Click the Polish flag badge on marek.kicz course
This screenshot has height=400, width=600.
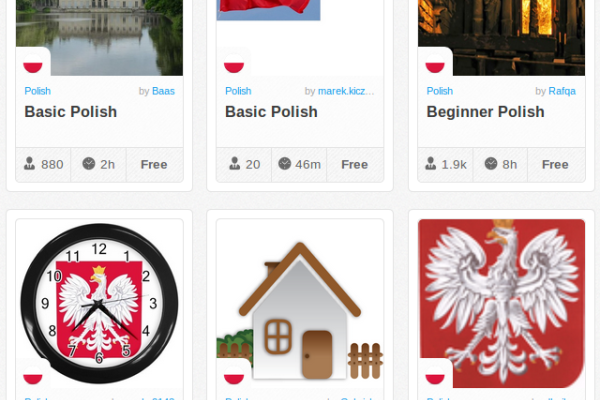coord(234,64)
